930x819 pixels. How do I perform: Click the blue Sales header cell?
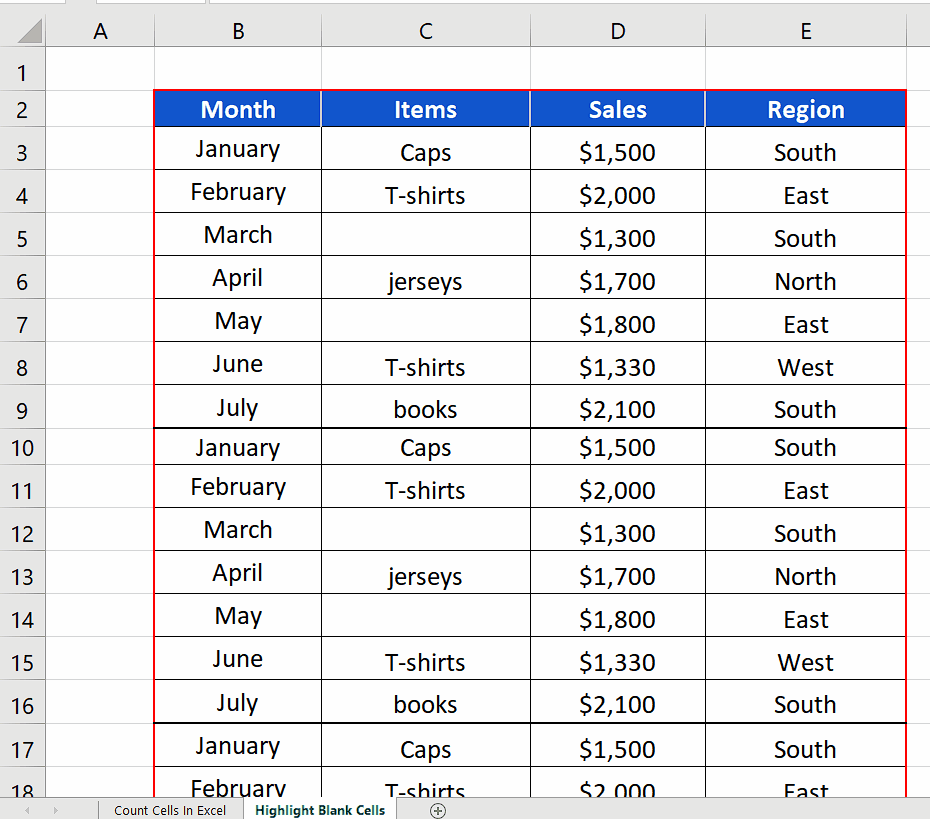617,109
